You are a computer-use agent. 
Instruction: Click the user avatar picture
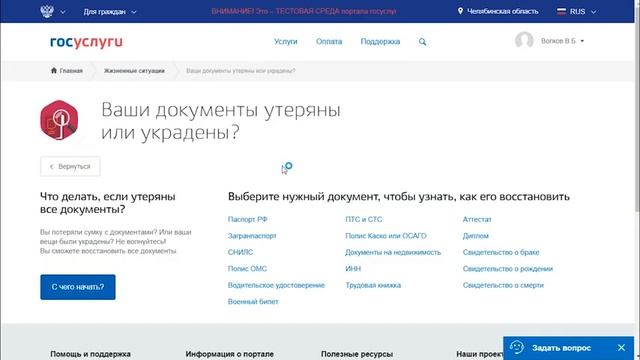tap(524, 40)
